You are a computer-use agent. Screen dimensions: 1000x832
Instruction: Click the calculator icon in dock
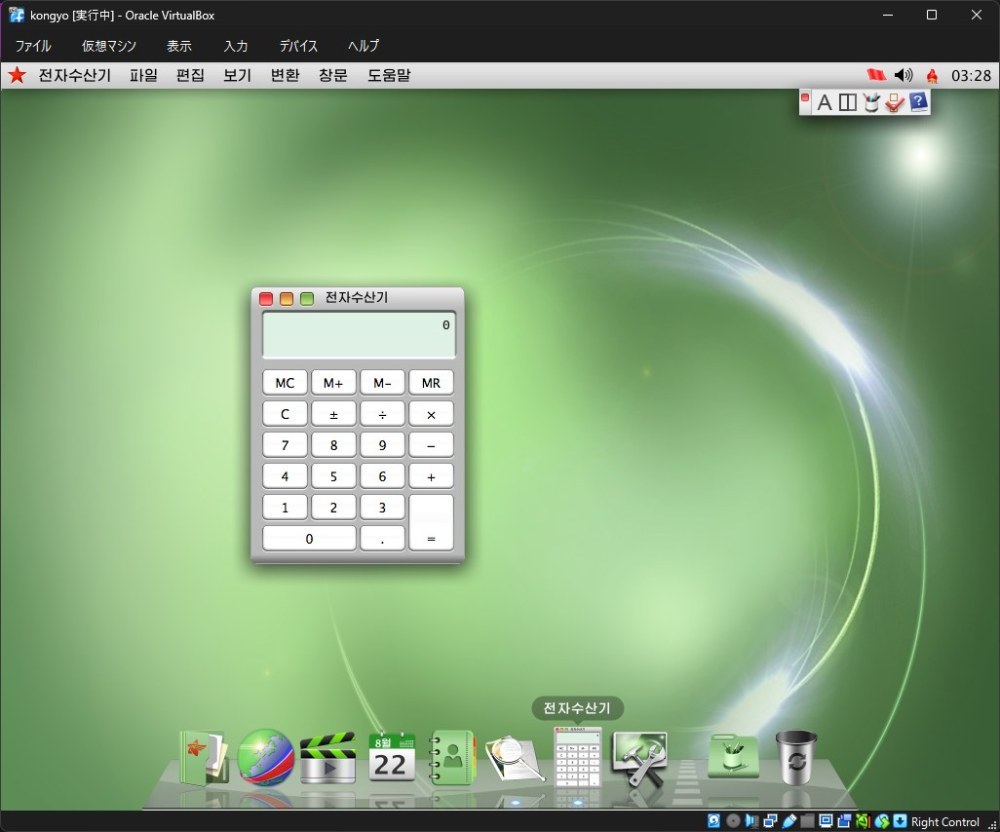(x=577, y=757)
